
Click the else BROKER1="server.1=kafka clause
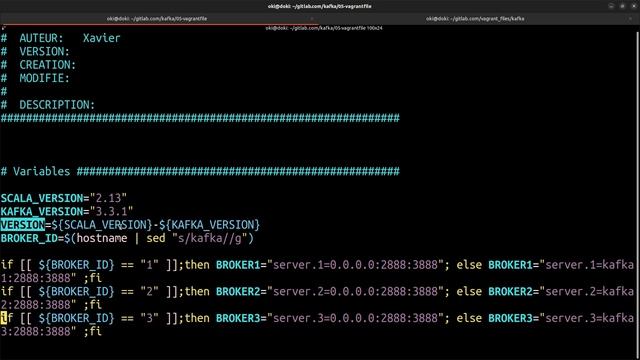[x=545, y=265]
